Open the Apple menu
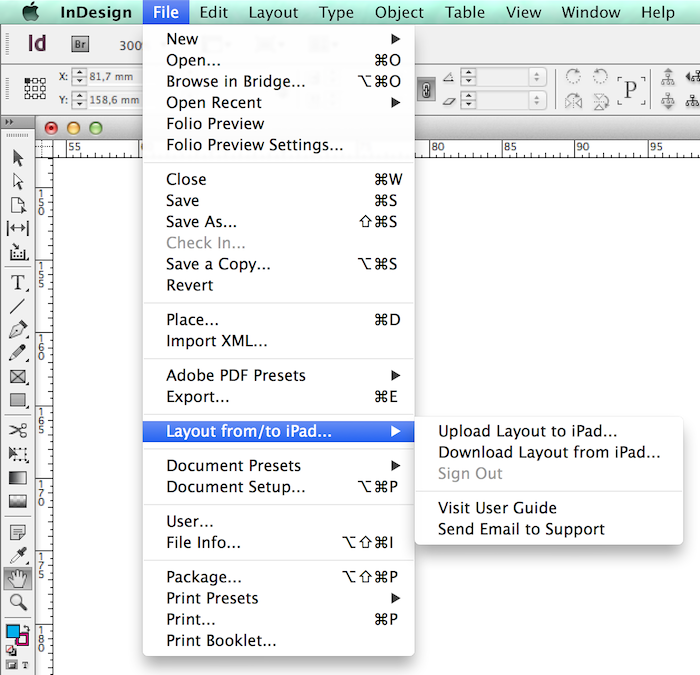 tap(30, 12)
